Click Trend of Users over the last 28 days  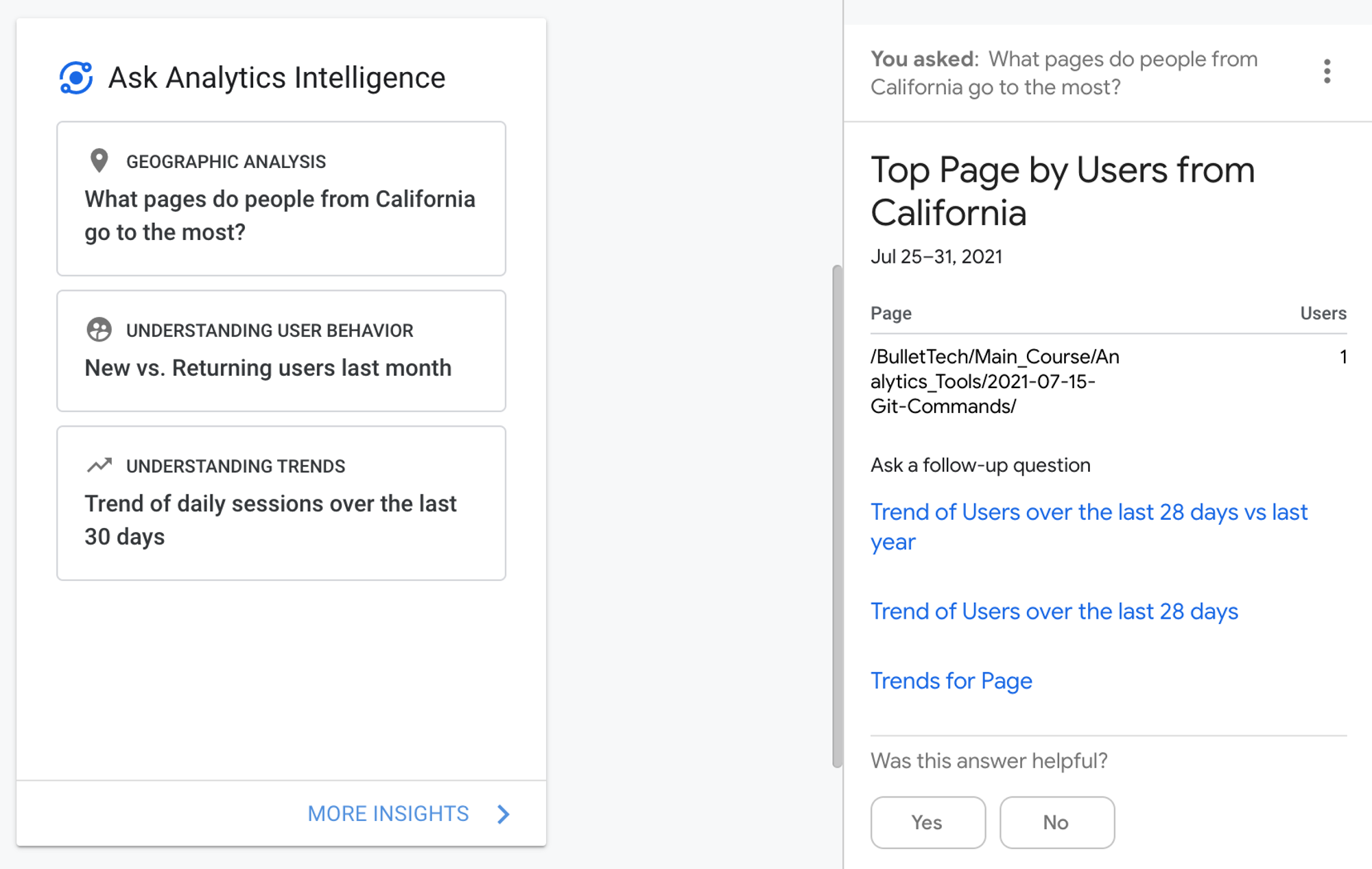(1054, 611)
